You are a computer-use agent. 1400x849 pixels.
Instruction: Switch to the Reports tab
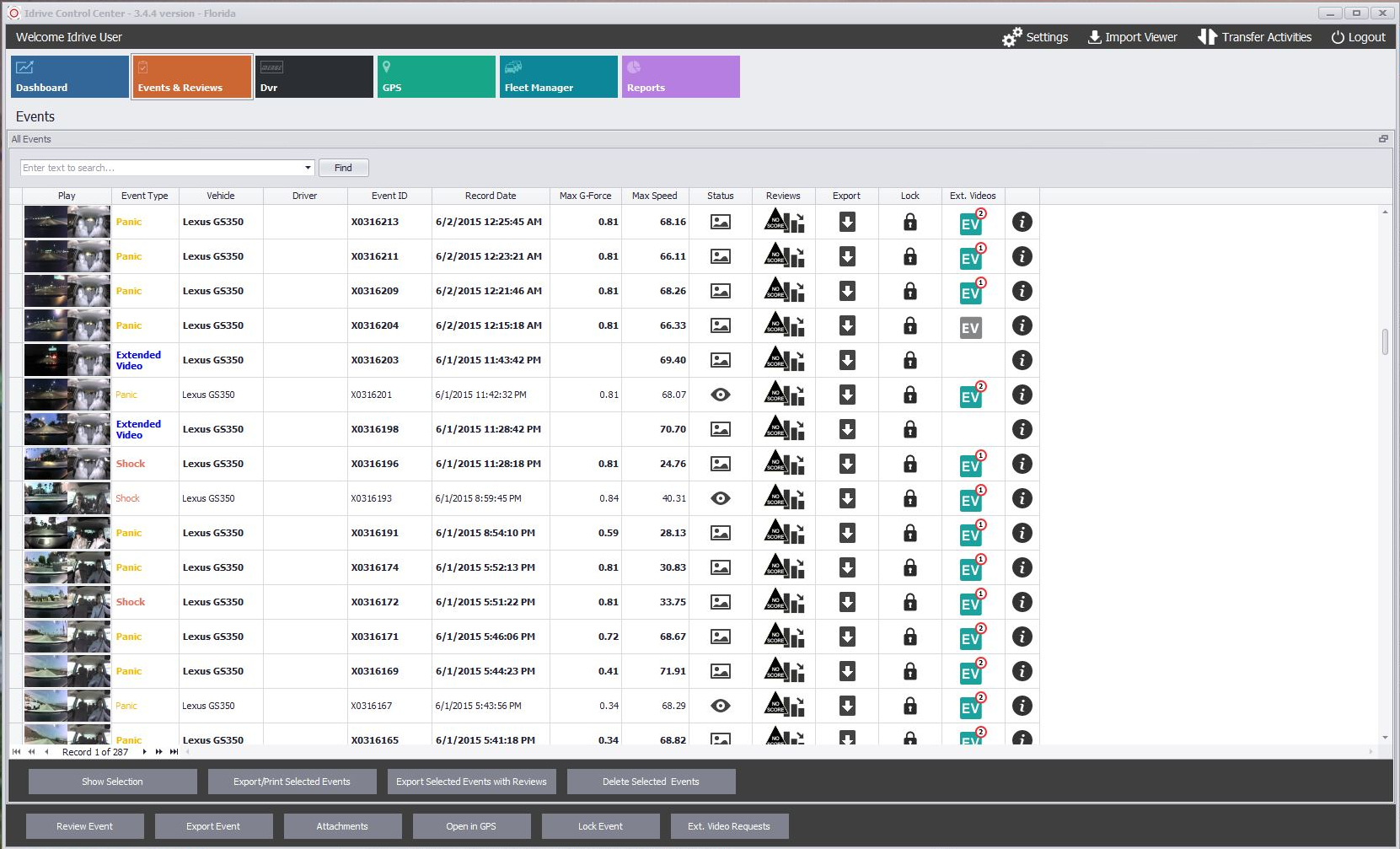tap(681, 77)
